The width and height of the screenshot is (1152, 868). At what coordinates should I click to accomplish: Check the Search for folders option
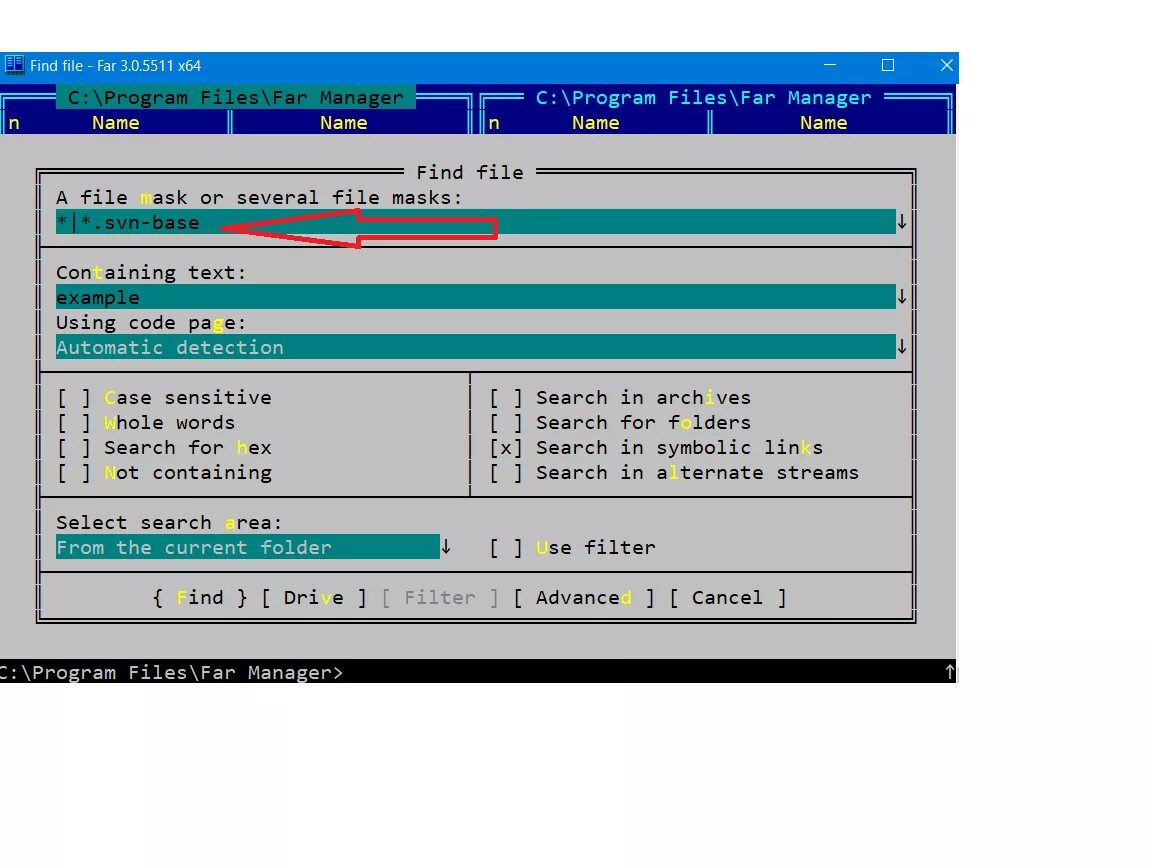[x=506, y=423]
